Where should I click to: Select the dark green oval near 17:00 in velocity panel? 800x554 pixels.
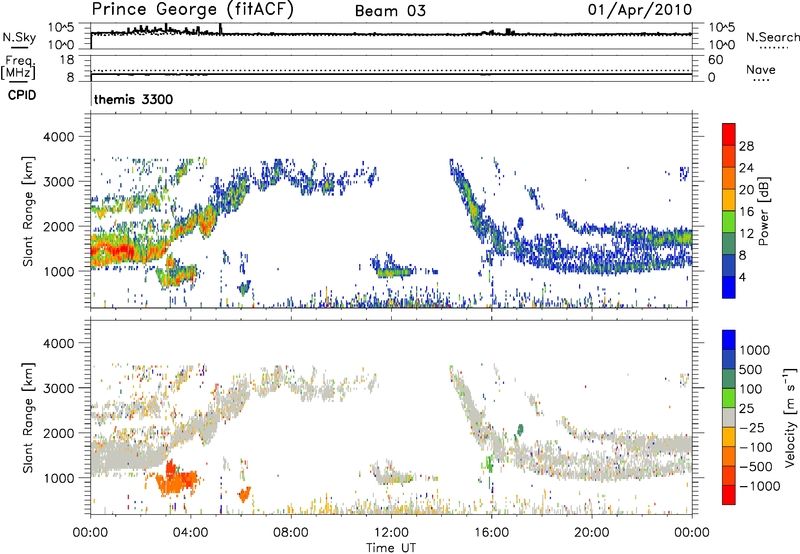[520, 430]
